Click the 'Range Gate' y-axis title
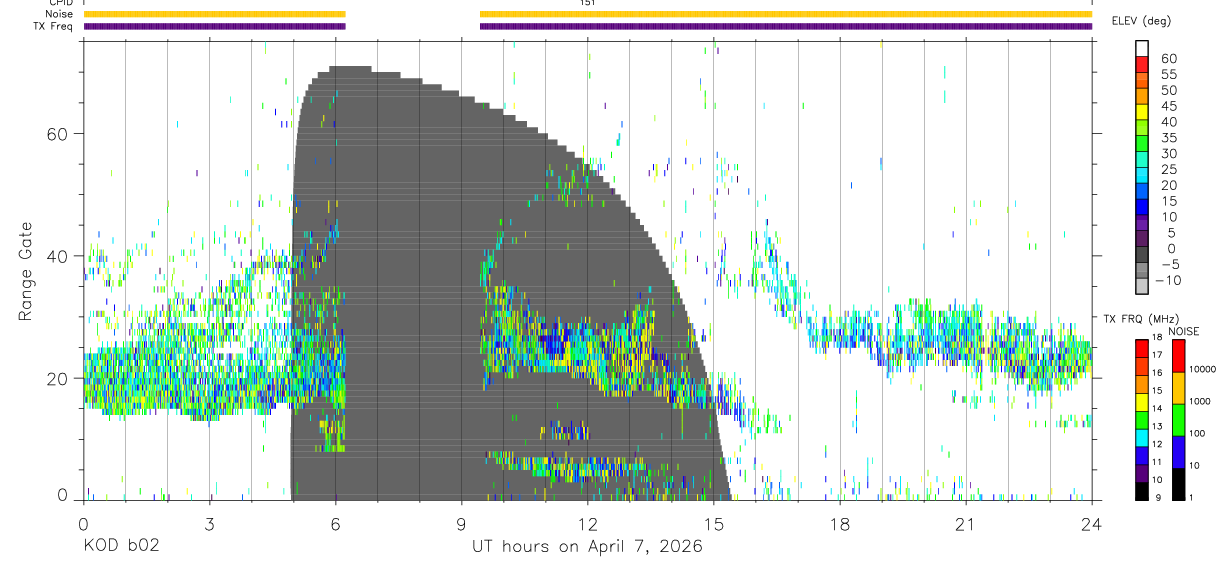This screenshot has width=1228, height=567. pos(26,272)
